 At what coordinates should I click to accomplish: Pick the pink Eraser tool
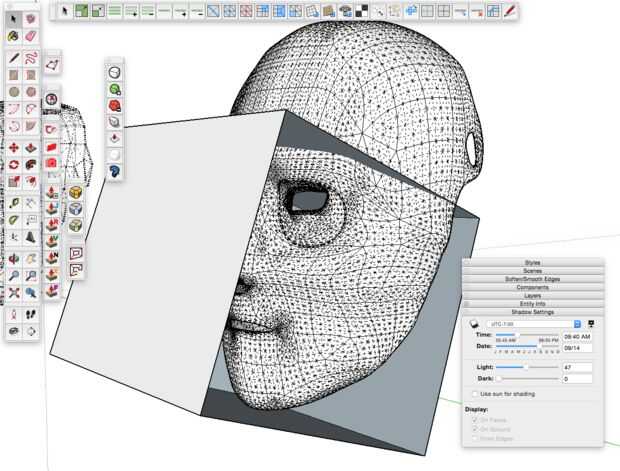31,36
